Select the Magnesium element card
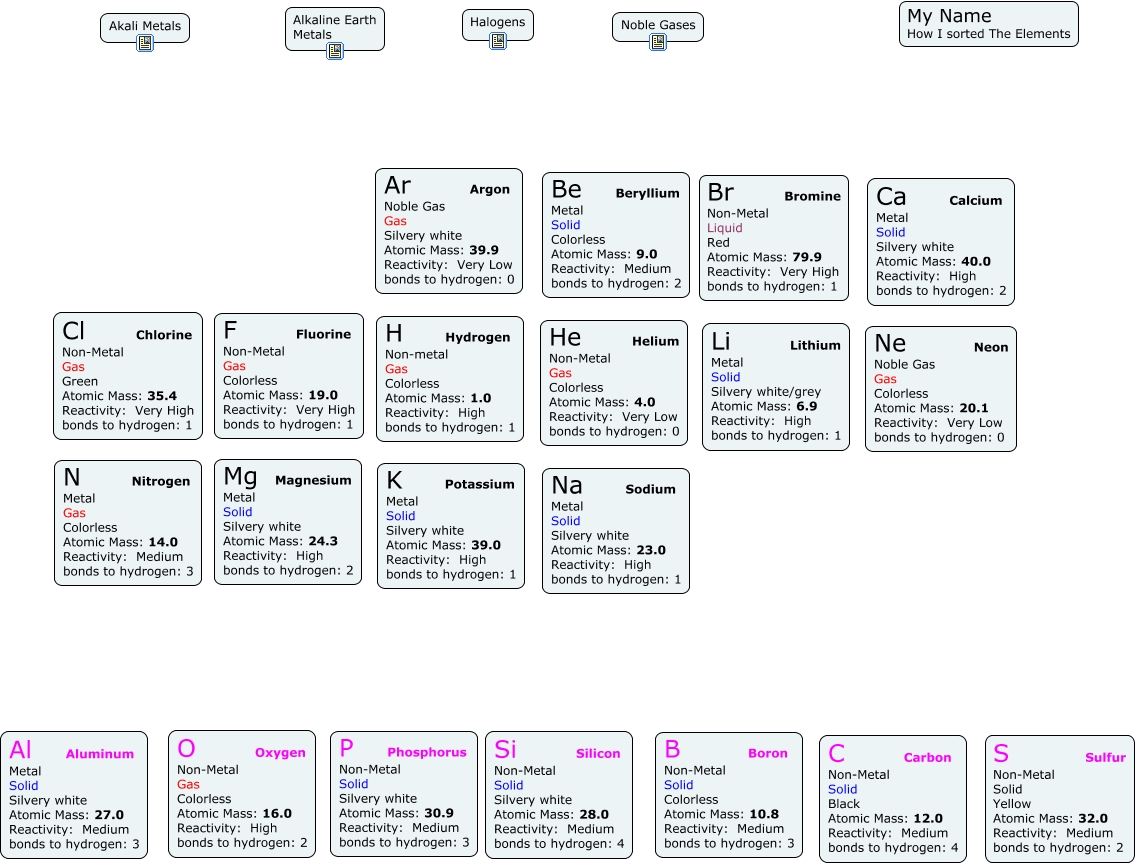Screen dimensions: 1137x864 click(287, 522)
